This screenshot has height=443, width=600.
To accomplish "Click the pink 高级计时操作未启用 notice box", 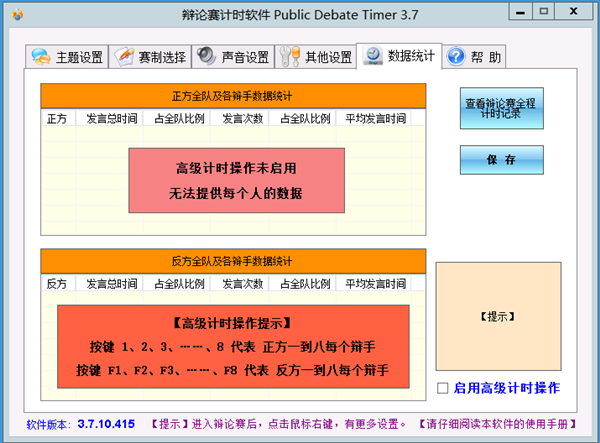I will pyautogui.click(x=236, y=181).
